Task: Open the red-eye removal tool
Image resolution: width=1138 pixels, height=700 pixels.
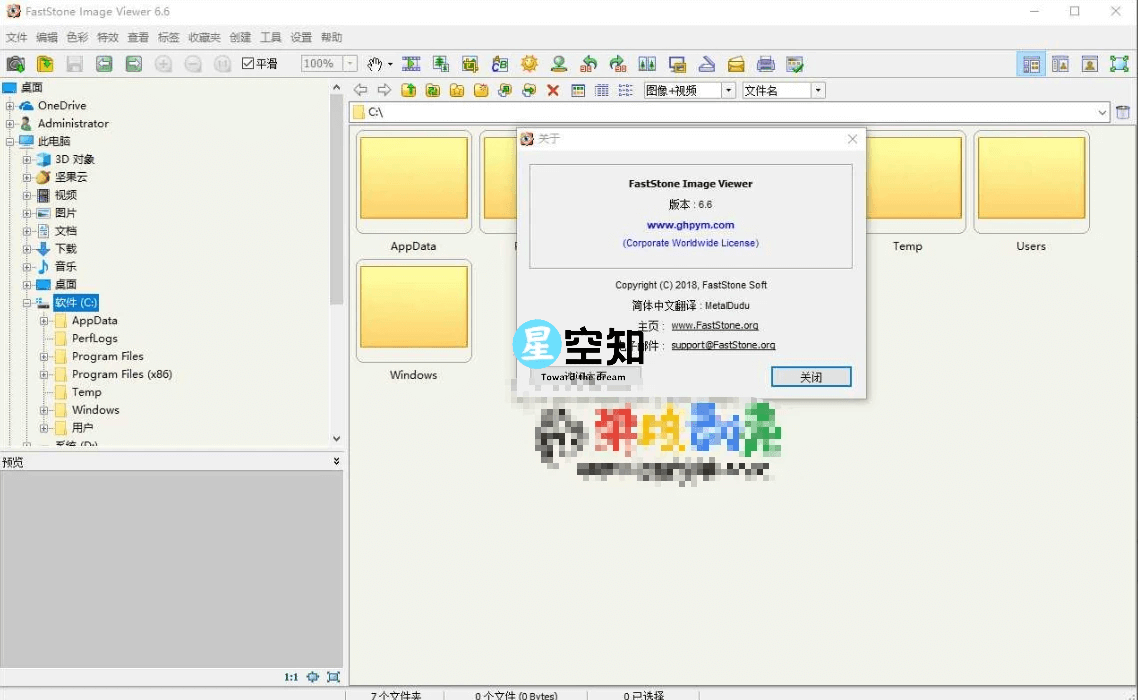Action: tap(559, 63)
